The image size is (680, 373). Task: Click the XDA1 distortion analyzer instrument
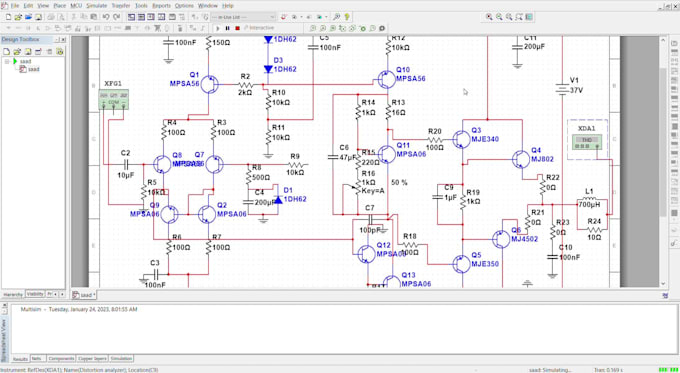pos(587,142)
